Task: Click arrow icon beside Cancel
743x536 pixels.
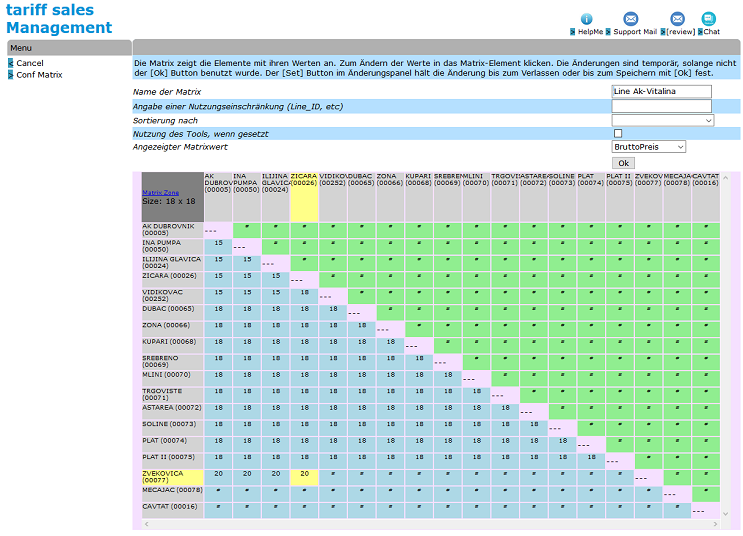Action: pyautogui.click(x=11, y=63)
